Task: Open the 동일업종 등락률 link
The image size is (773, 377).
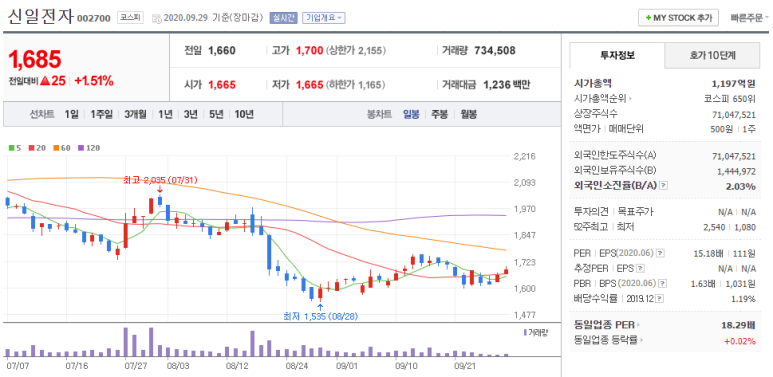Action: (609, 340)
